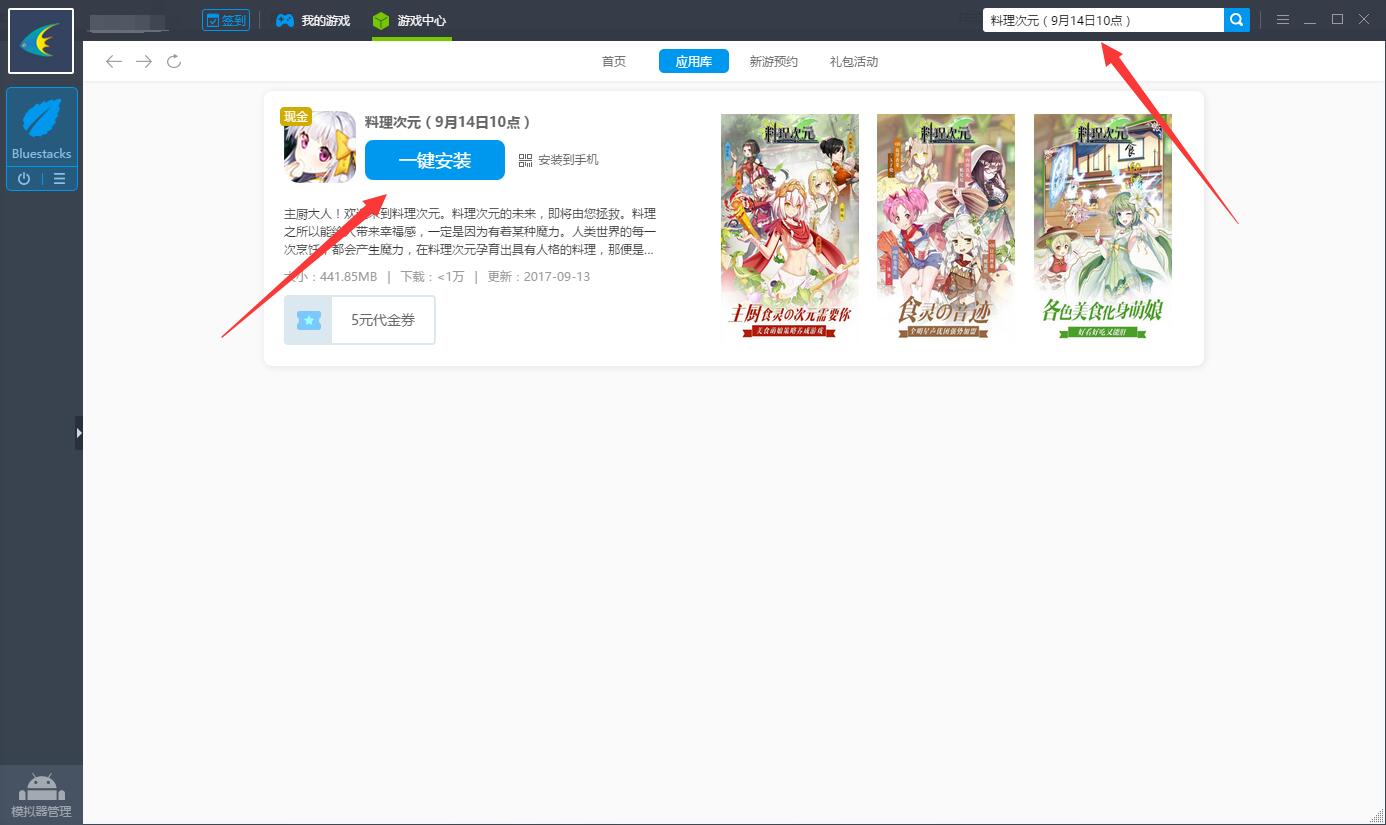1386x825 pixels.
Task: Select the 应用库 tab
Action: click(x=694, y=62)
